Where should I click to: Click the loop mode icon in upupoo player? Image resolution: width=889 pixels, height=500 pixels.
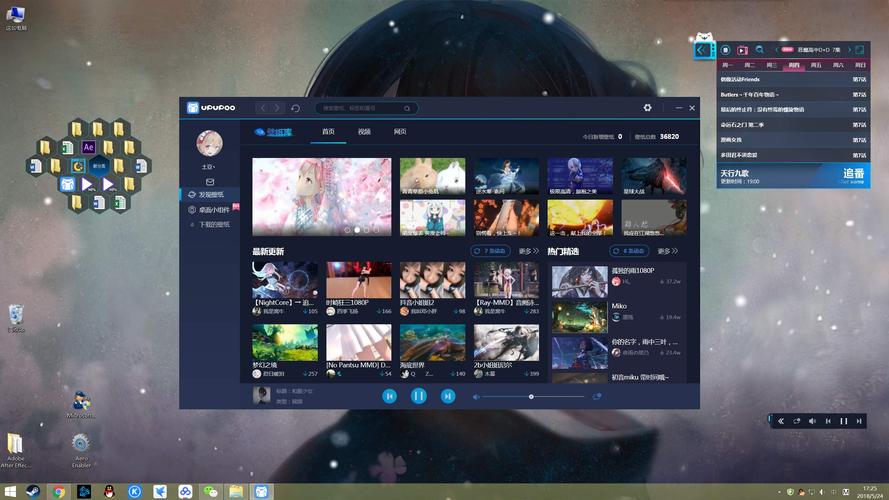(596, 397)
